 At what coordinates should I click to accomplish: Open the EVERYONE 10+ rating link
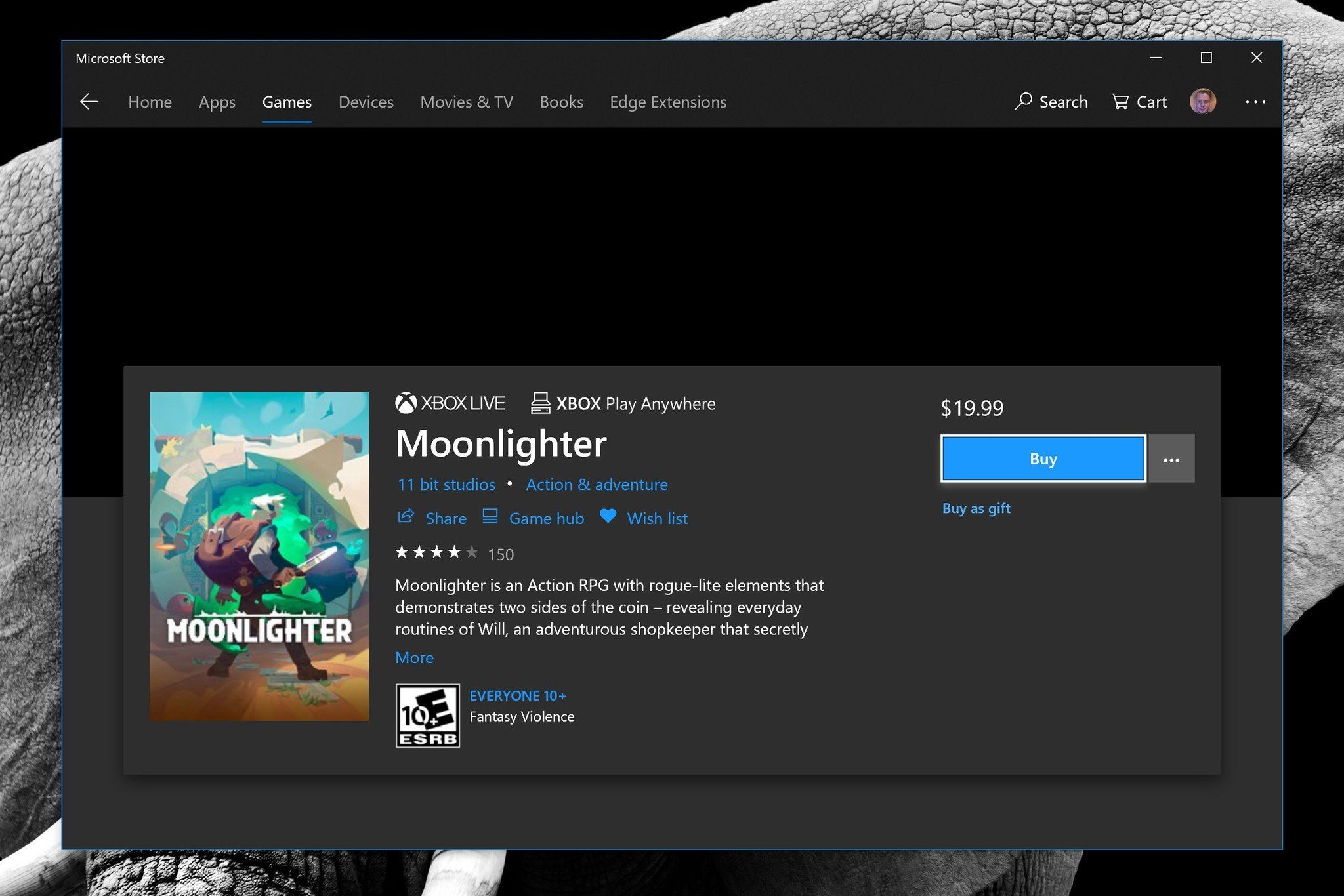pos(518,696)
